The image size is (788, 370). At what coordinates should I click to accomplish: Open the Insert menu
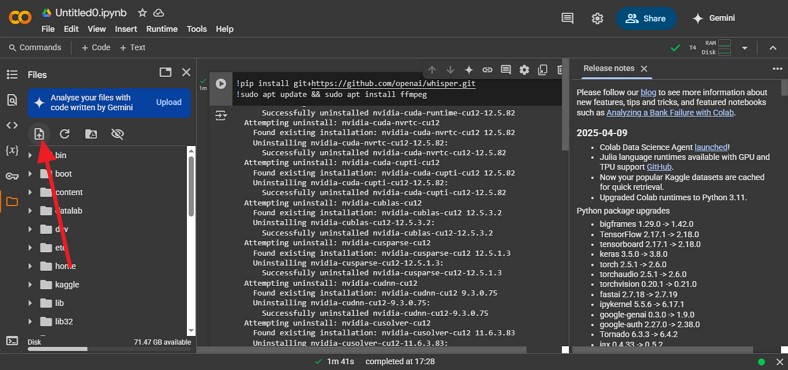(x=126, y=29)
